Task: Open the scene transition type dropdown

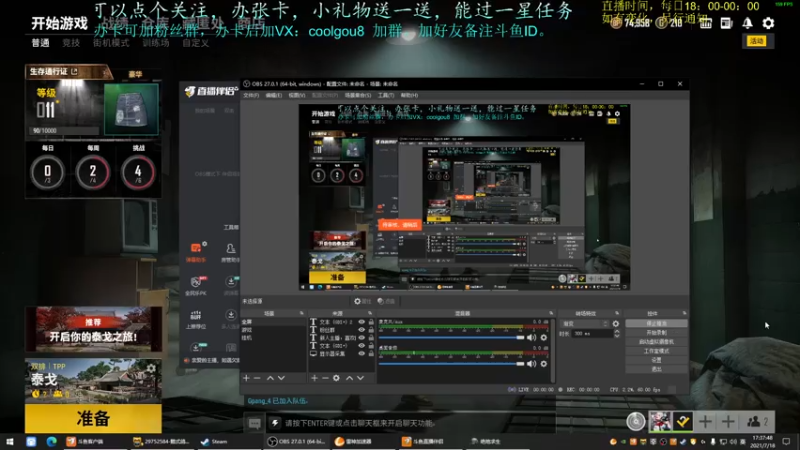Action: (585, 323)
